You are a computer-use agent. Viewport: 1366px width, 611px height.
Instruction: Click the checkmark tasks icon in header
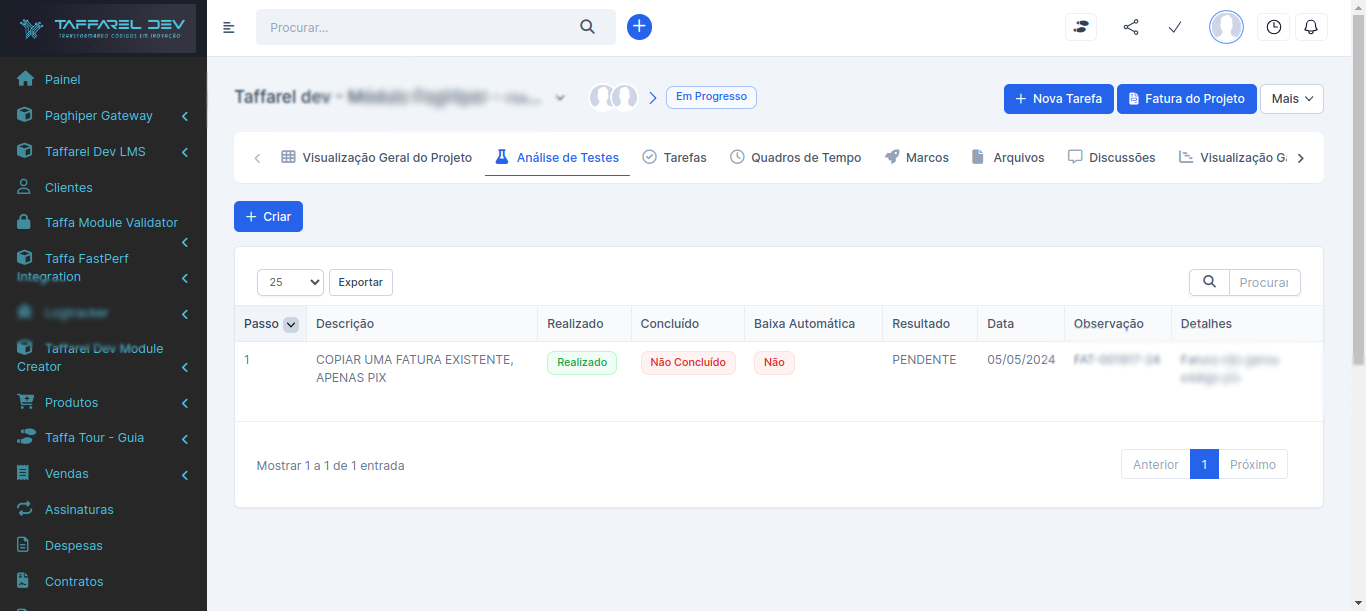click(1175, 28)
